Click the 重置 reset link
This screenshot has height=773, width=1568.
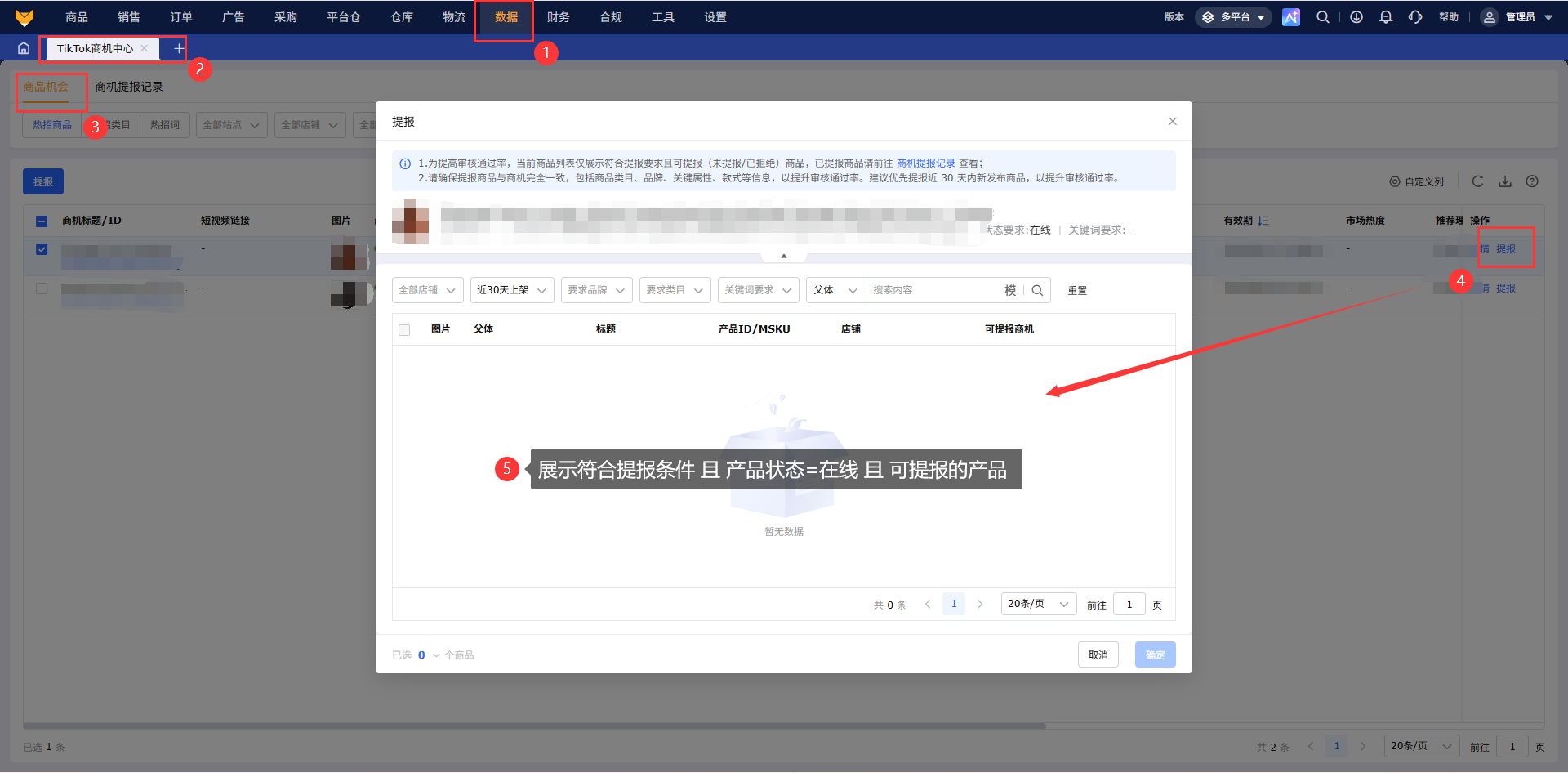(x=1077, y=291)
